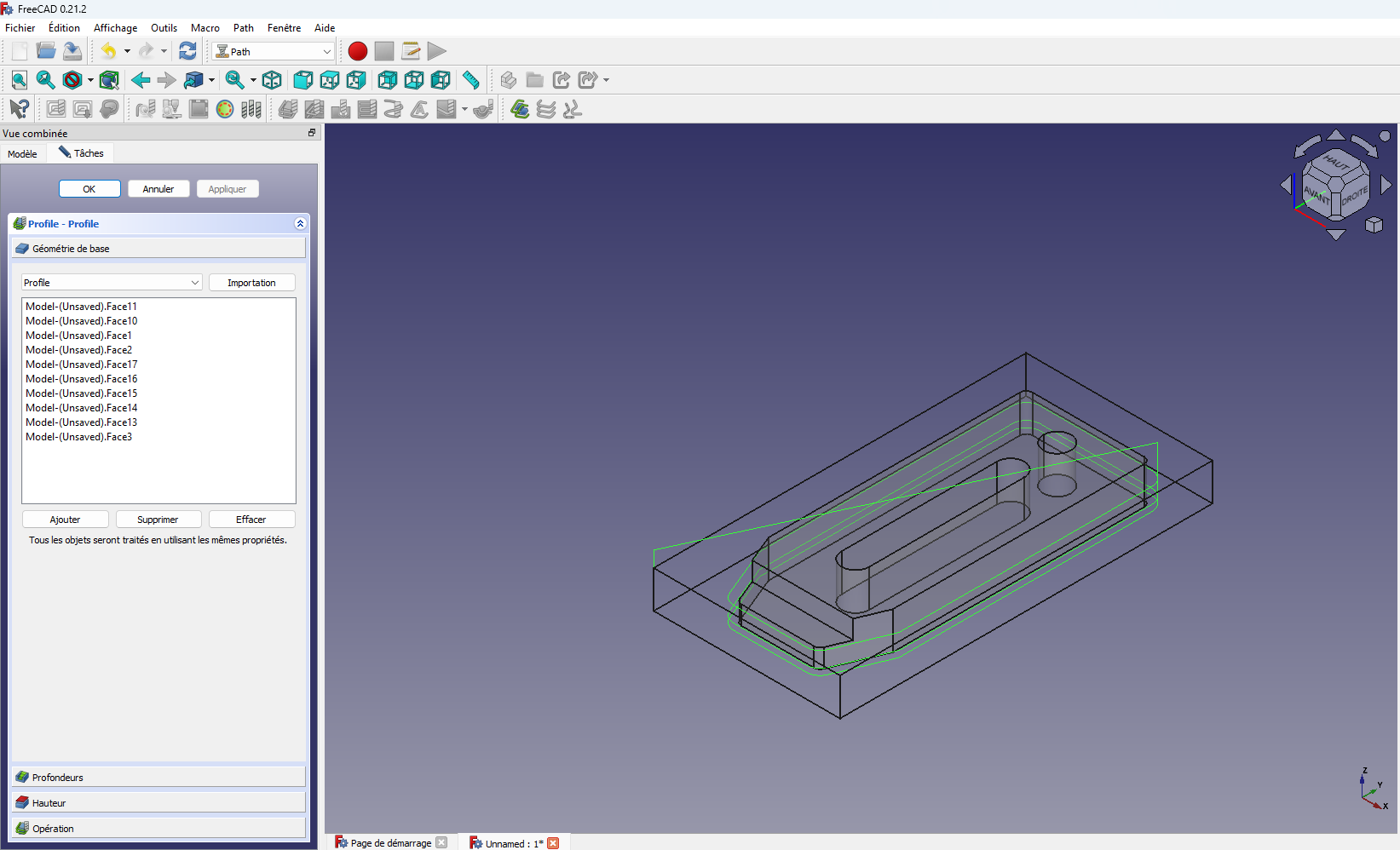Close the Unnamed : 1* document tab
This screenshot has height=850, width=1400.
pyautogui.click(x=553, y=843)
